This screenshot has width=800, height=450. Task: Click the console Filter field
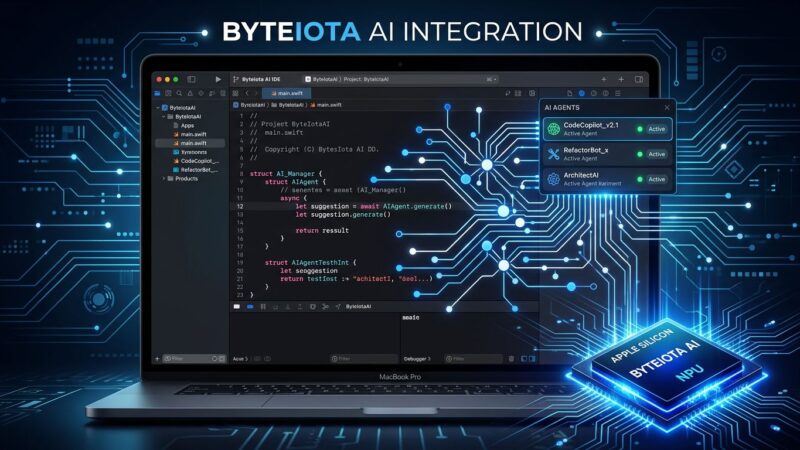473,359
